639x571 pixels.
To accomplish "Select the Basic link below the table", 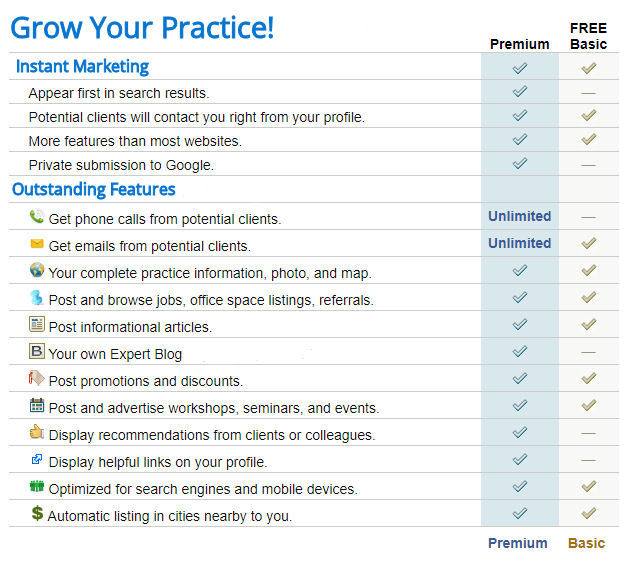I will pos(586,543).
